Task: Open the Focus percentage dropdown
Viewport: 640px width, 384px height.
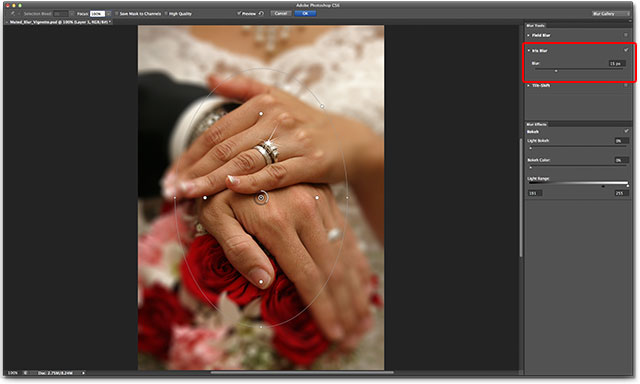Action: click(x=109, y=13)
